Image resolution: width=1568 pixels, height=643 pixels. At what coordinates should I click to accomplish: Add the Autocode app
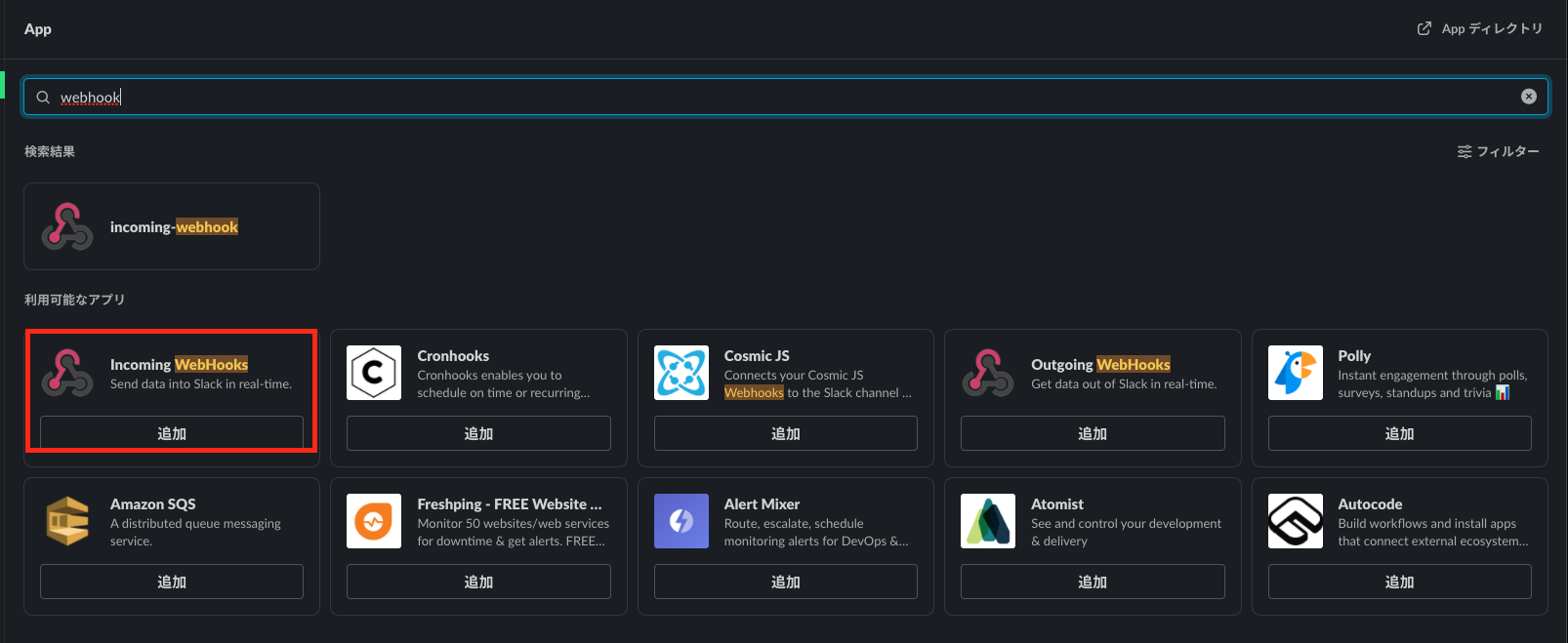[1400, 582]
